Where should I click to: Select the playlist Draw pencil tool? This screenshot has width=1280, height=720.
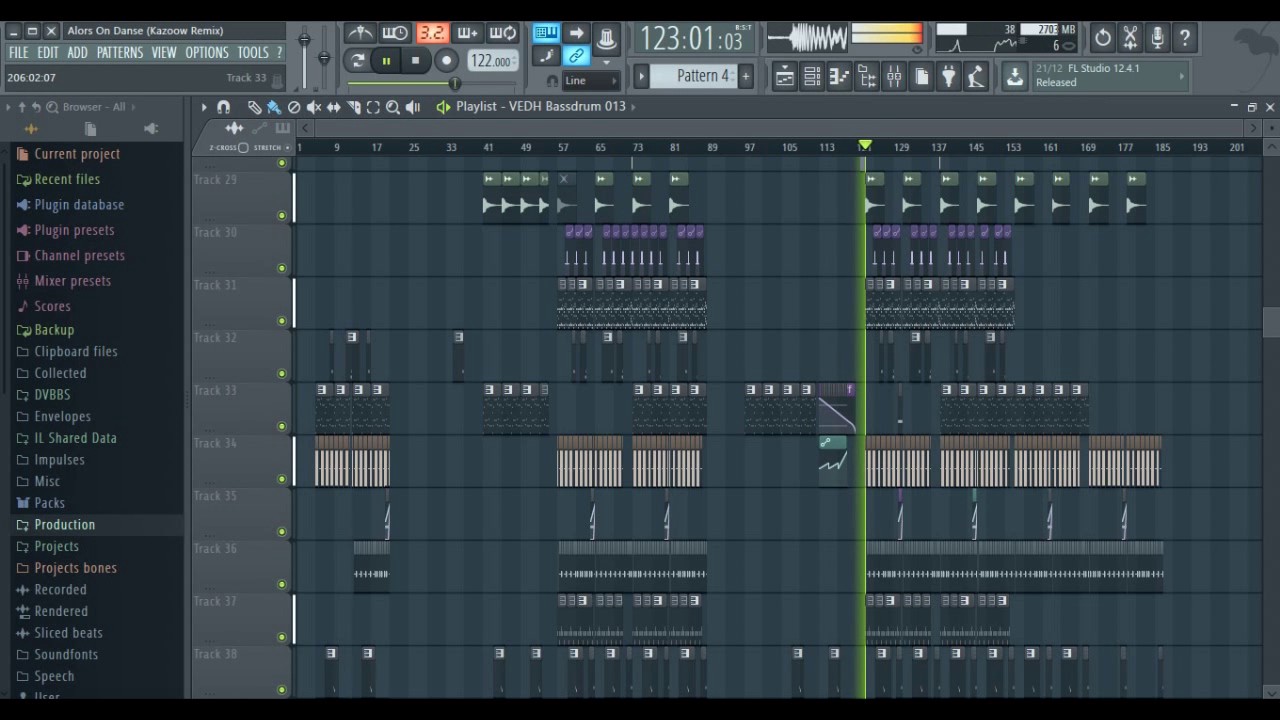click(254, 107)
